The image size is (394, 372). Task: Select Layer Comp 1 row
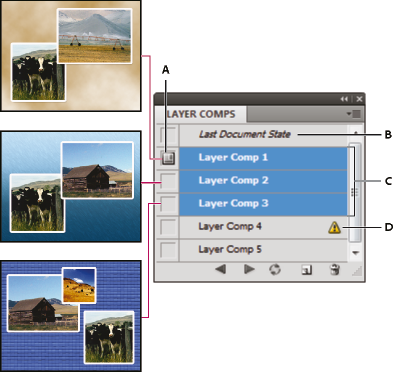point(263,158)
